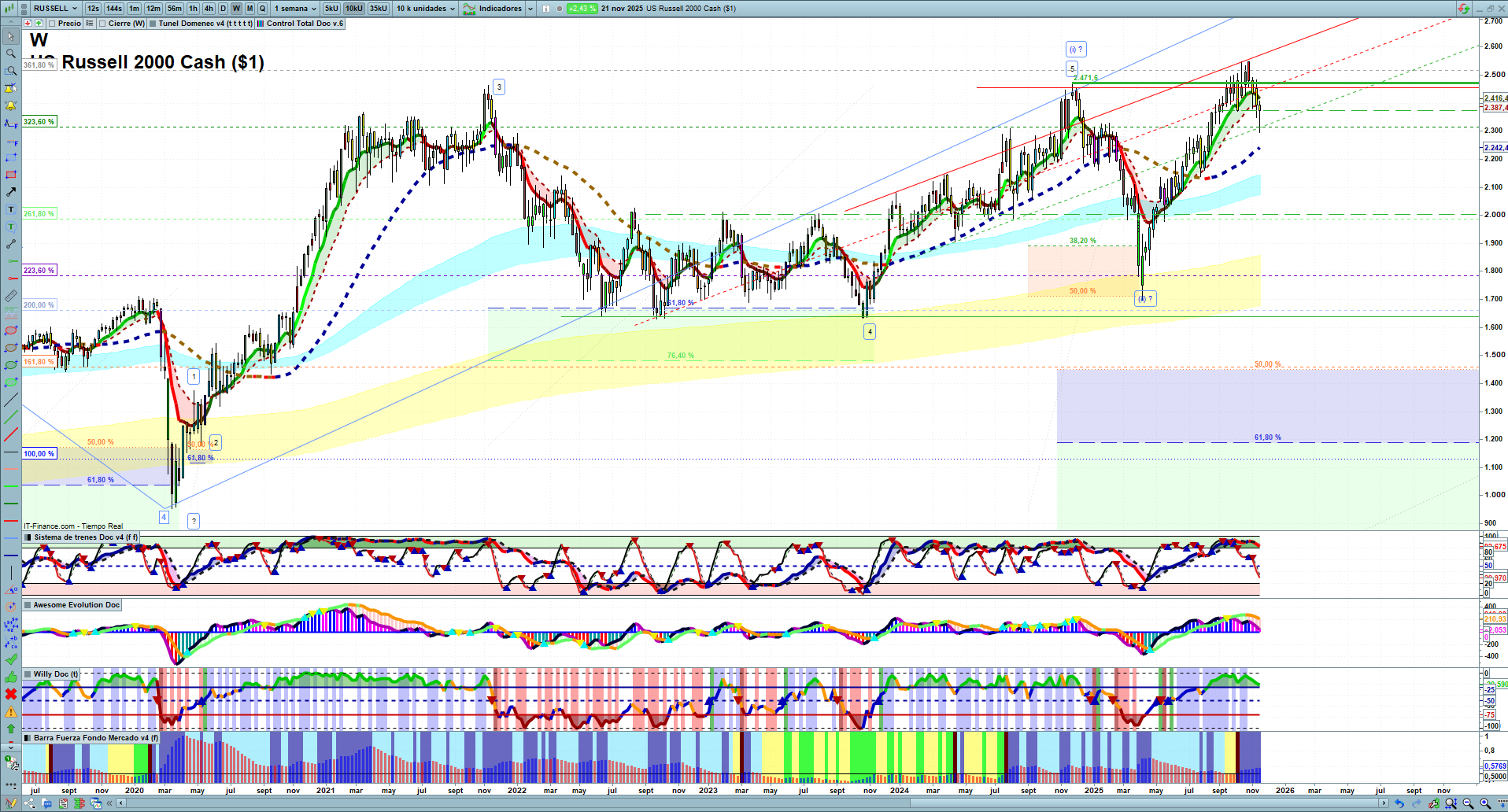Screen dimensions: 1508x812
Task: Select the 144s timeframe tab
Action: click(114, 9)
